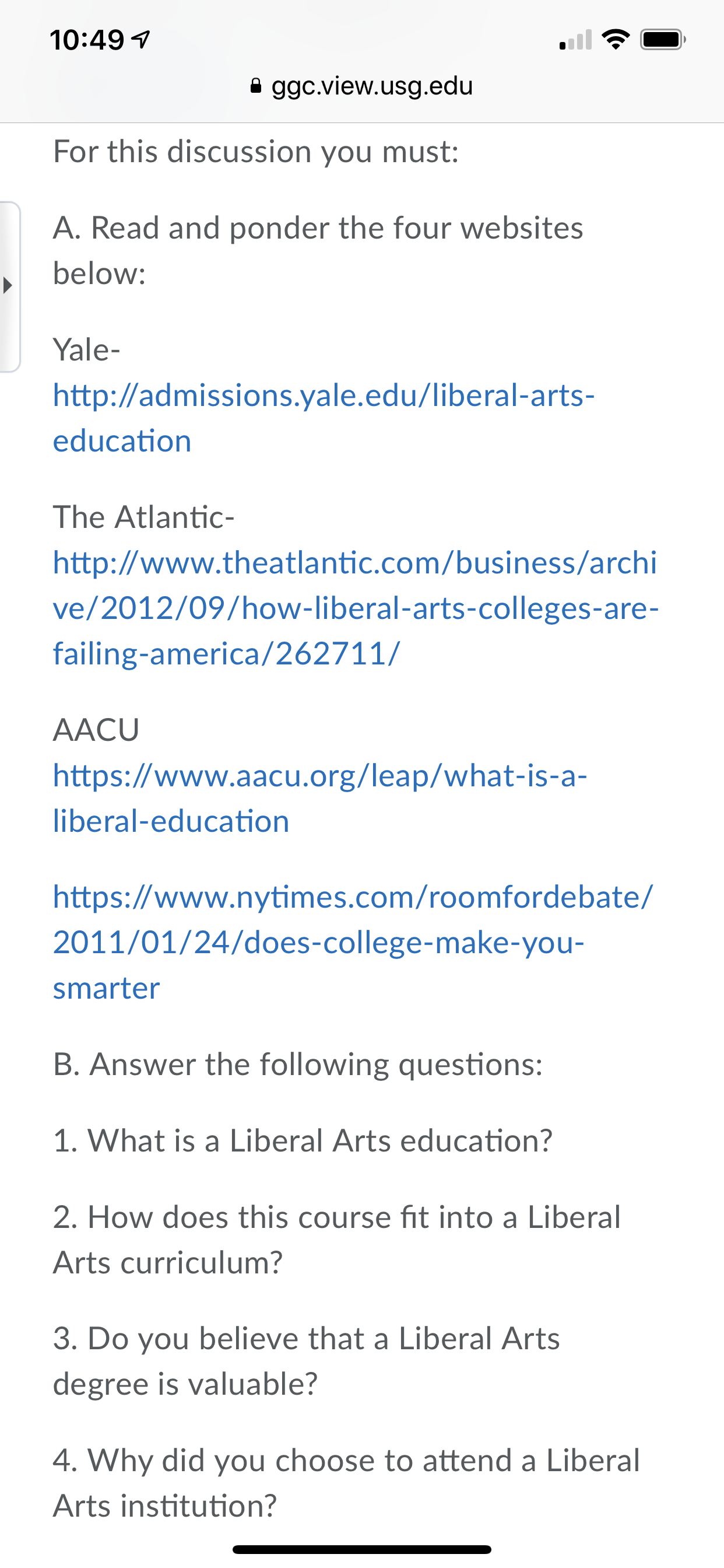The image size is (724, 1568).
Task: Tap the battery indicator icon
Action: coord(663,40)
